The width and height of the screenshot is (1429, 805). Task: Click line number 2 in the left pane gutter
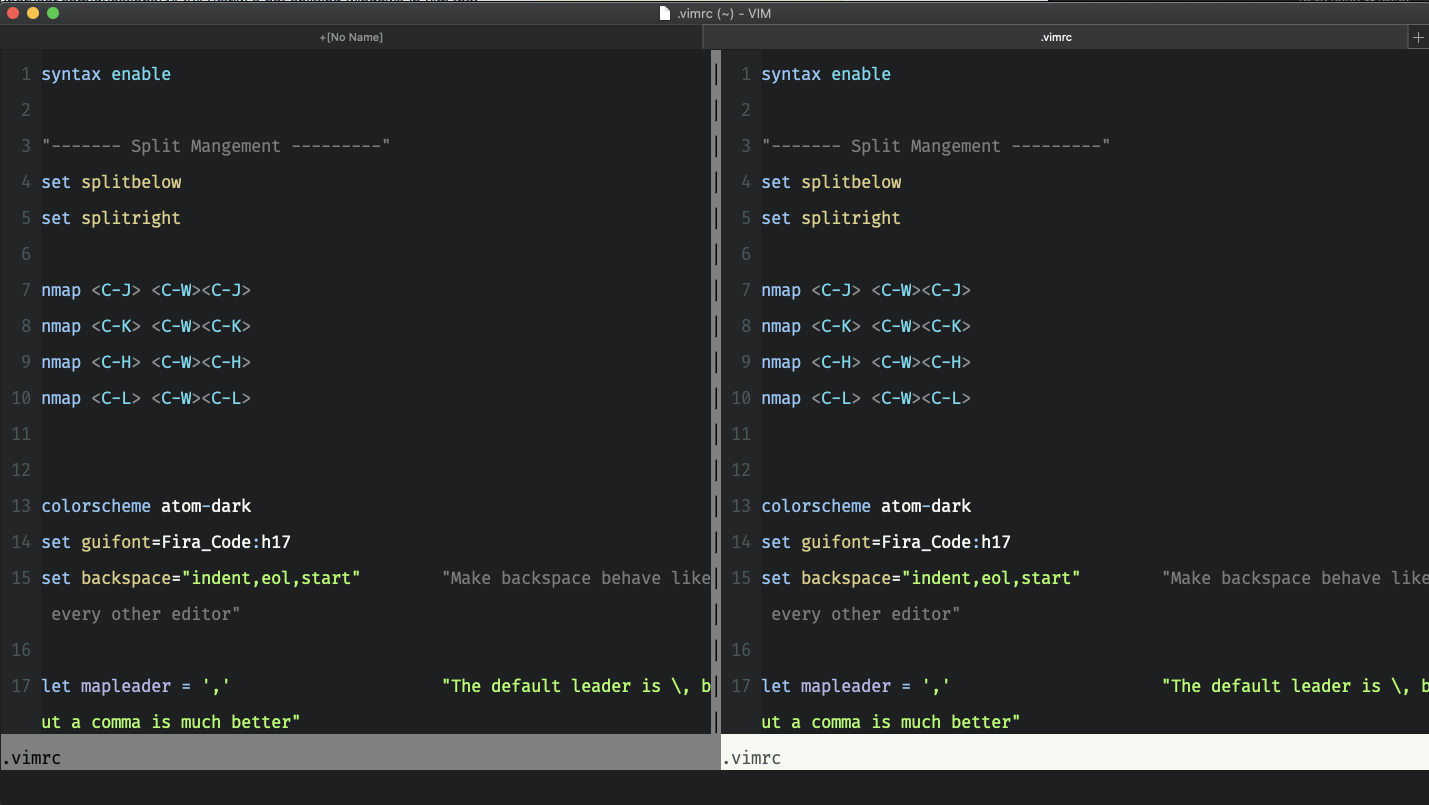[26, 110]
